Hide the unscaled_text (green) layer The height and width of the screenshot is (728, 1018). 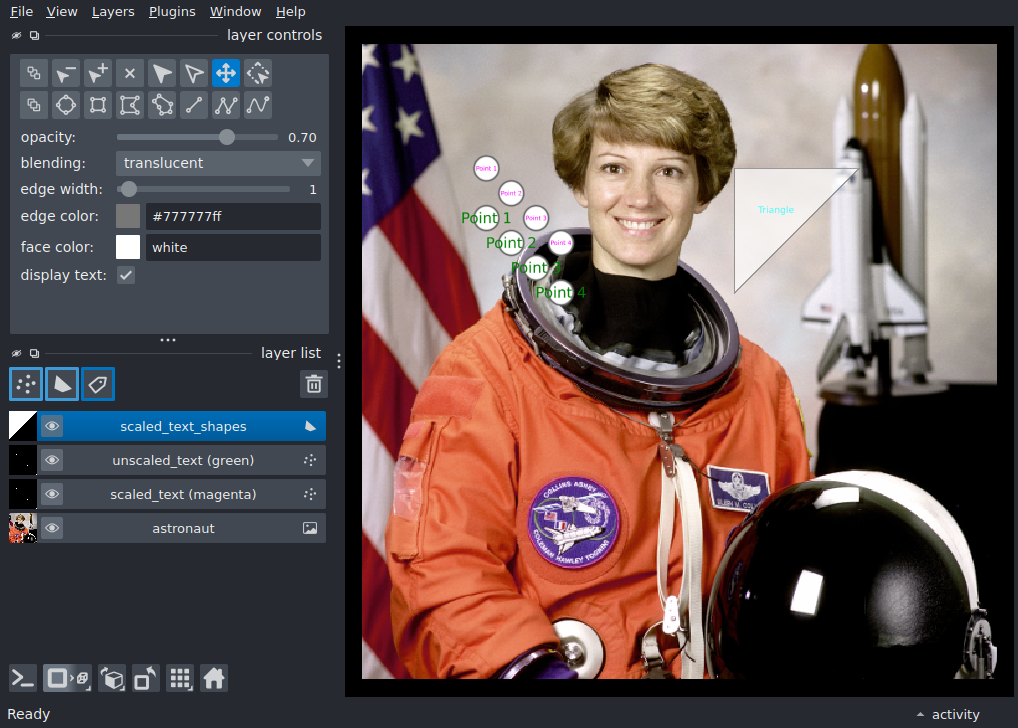52,460
